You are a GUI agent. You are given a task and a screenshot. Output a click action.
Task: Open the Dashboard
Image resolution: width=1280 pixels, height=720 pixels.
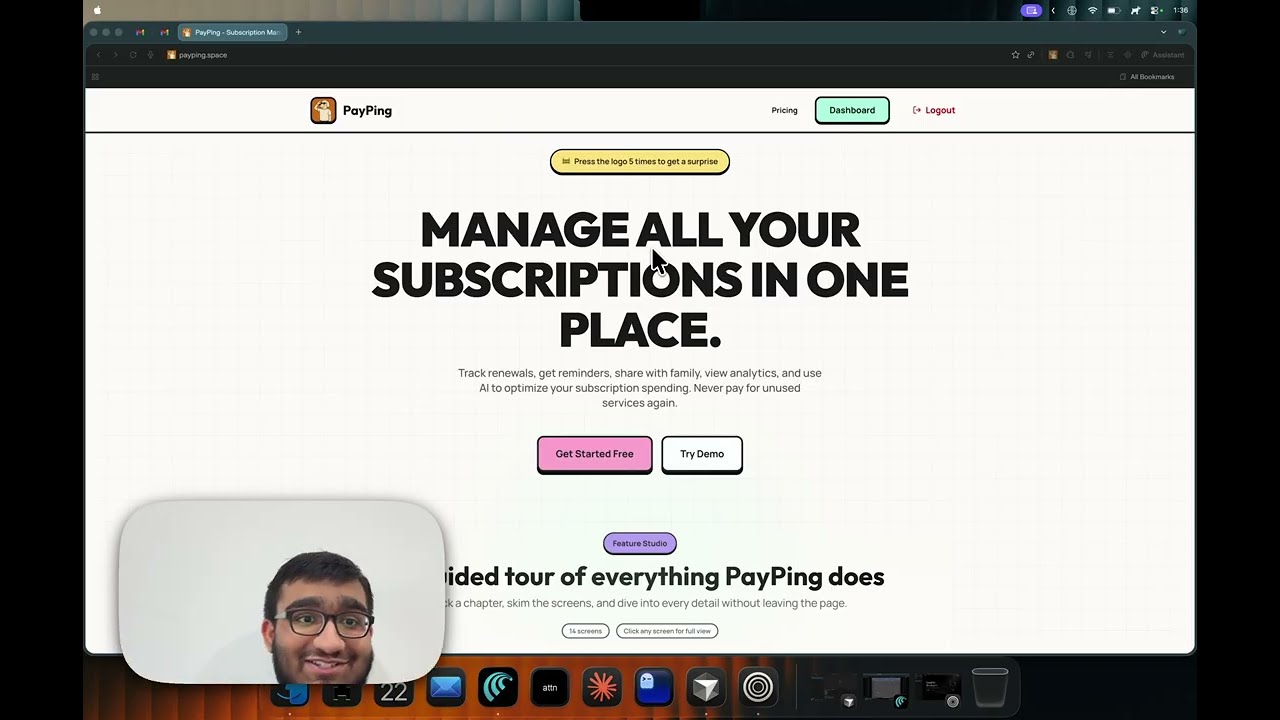[852, 110]
